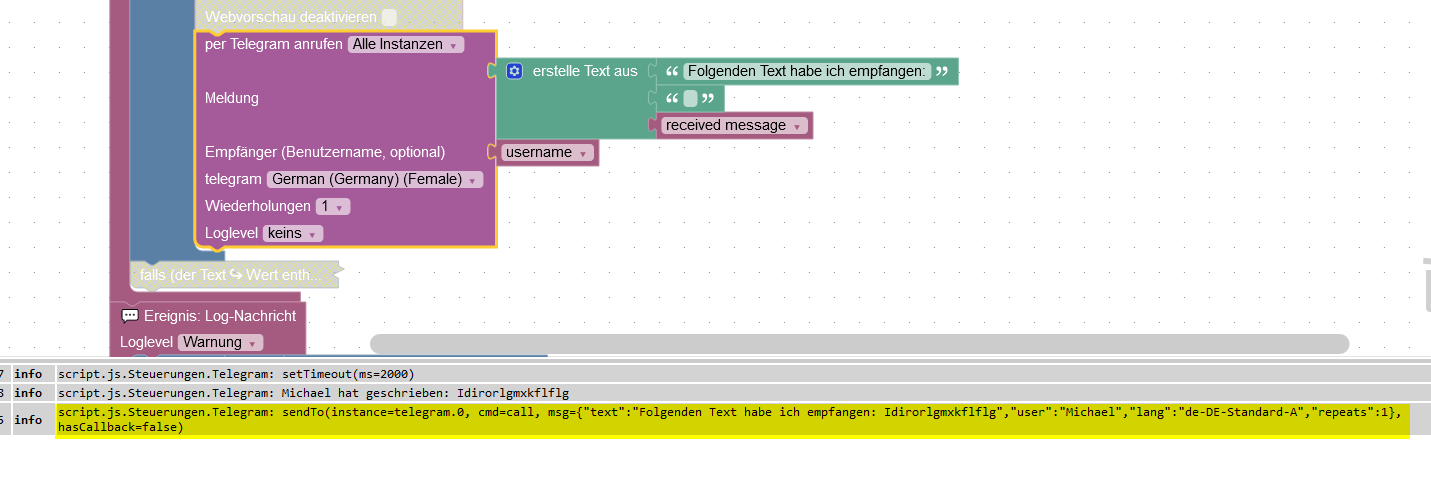Image resolution: width=1431 pixels, height=482 pixels.
Task: Click 'info' level of the highlighted log row
Action: (28, 420)
